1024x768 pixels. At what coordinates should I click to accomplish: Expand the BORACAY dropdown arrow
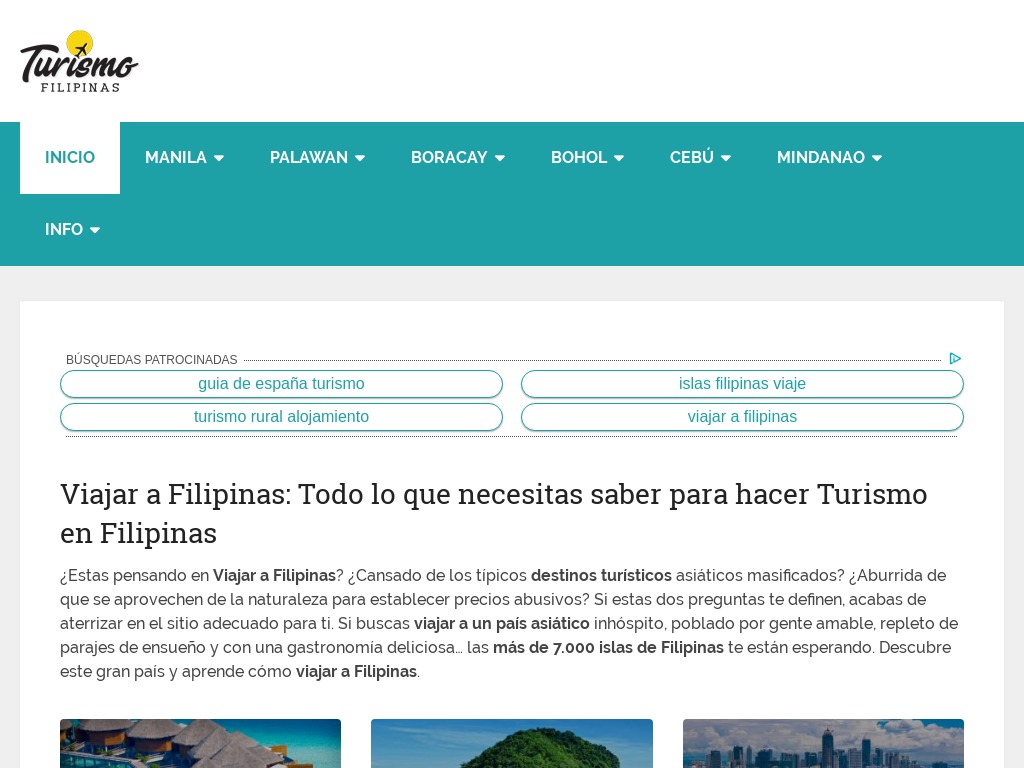click(500, 158)
